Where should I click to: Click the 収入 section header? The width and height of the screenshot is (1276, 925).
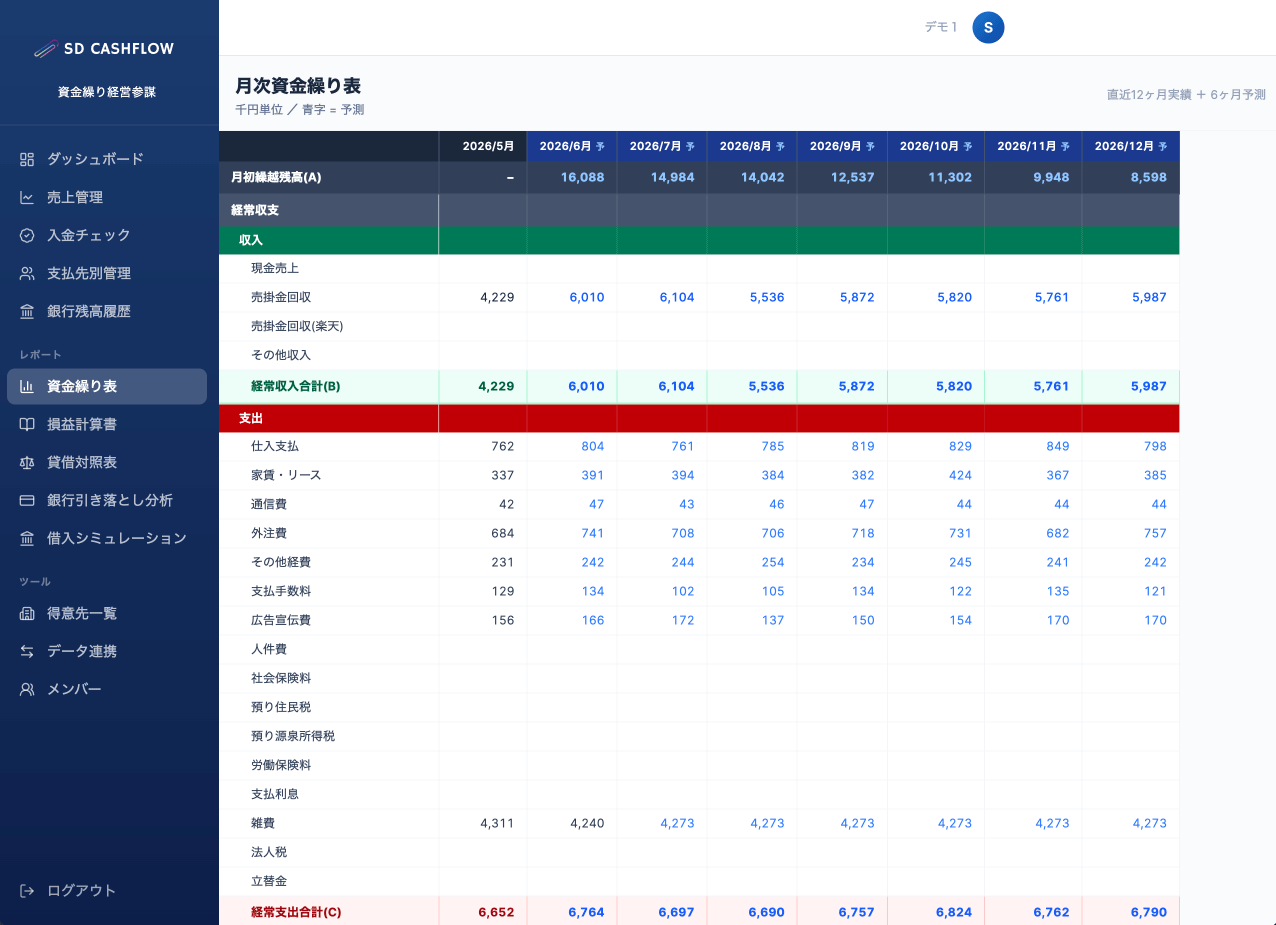point(699,240)
